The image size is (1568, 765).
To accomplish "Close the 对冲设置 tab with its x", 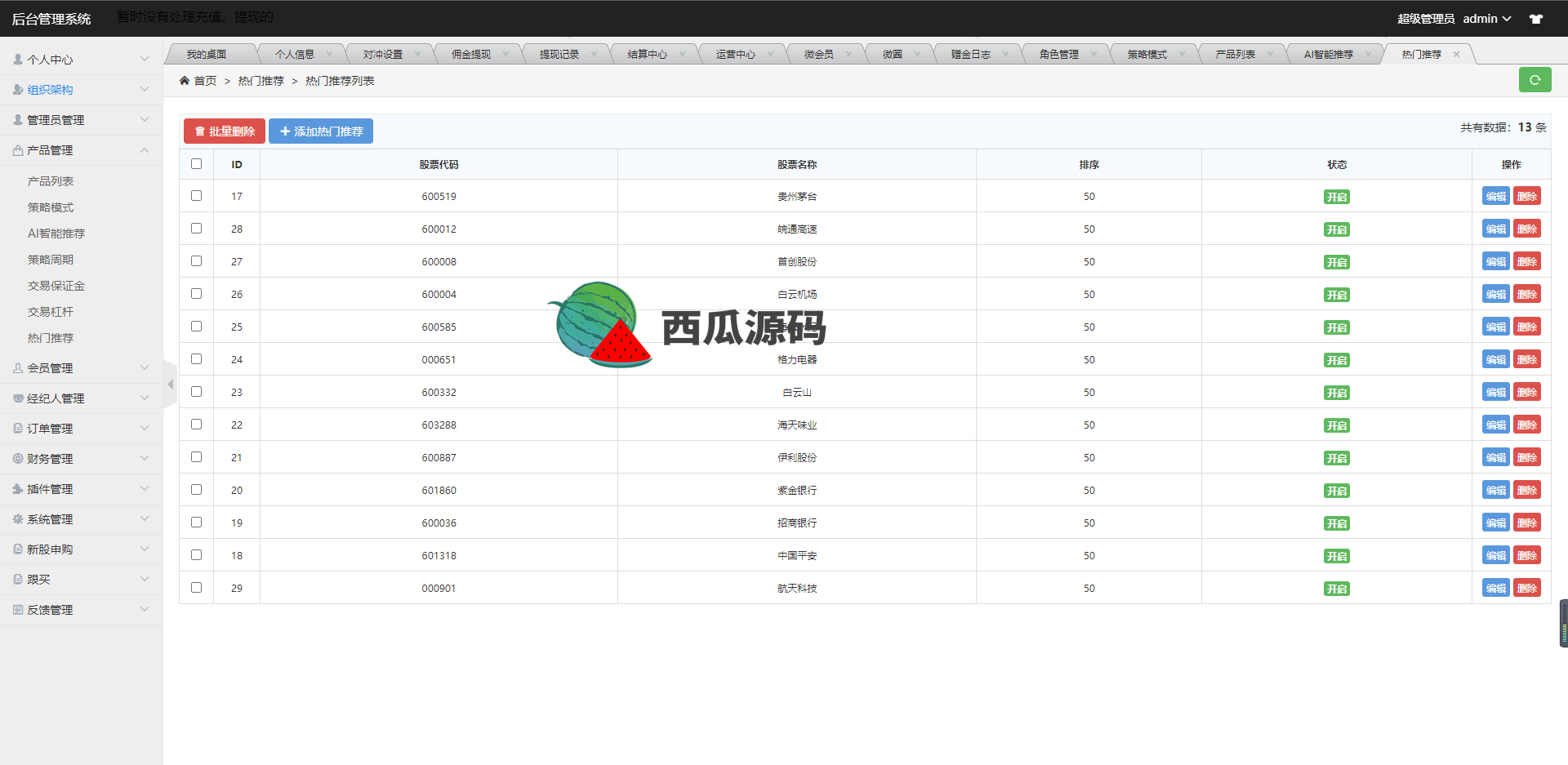I will point(417,54).
